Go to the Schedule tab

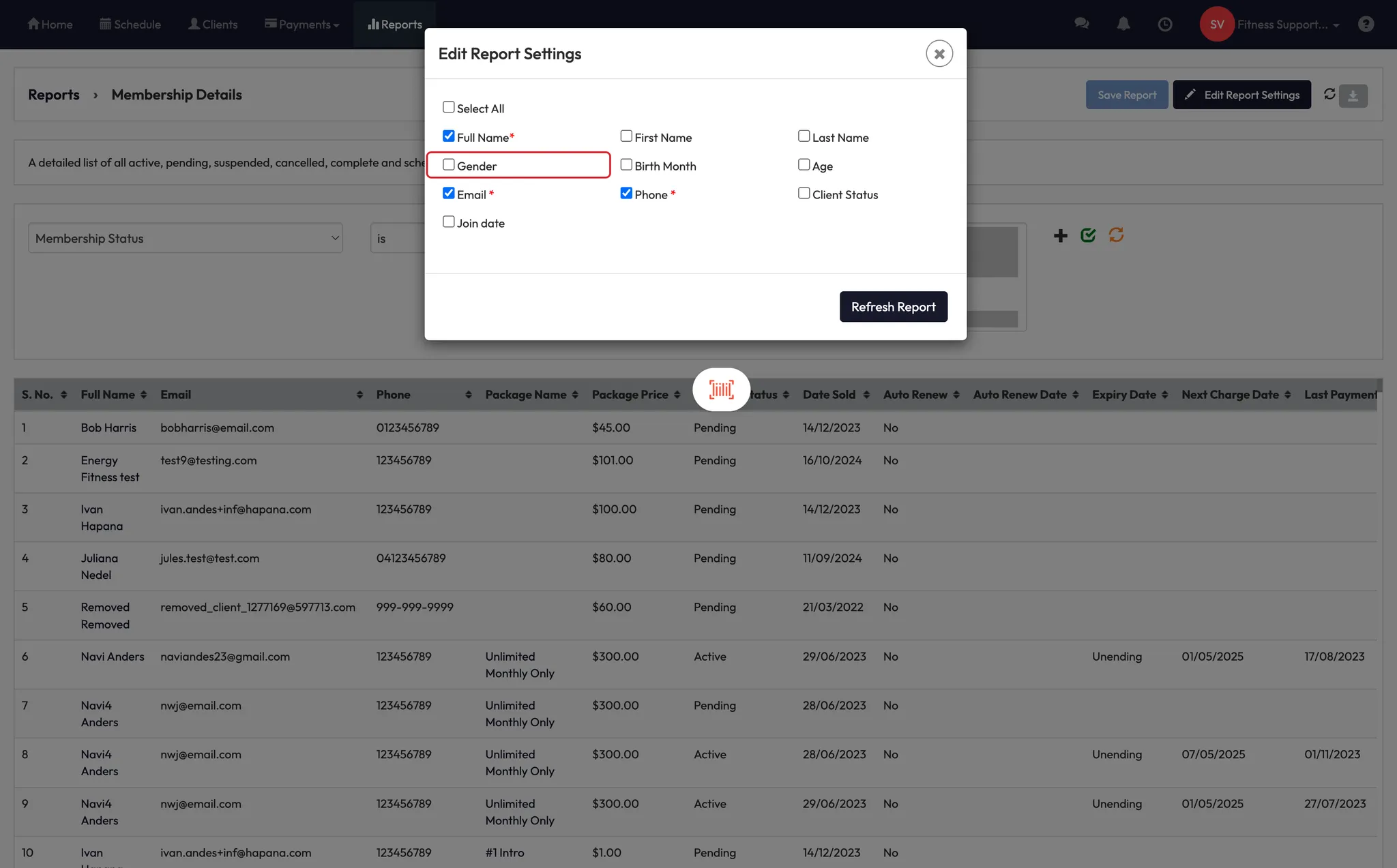(130, 25)
